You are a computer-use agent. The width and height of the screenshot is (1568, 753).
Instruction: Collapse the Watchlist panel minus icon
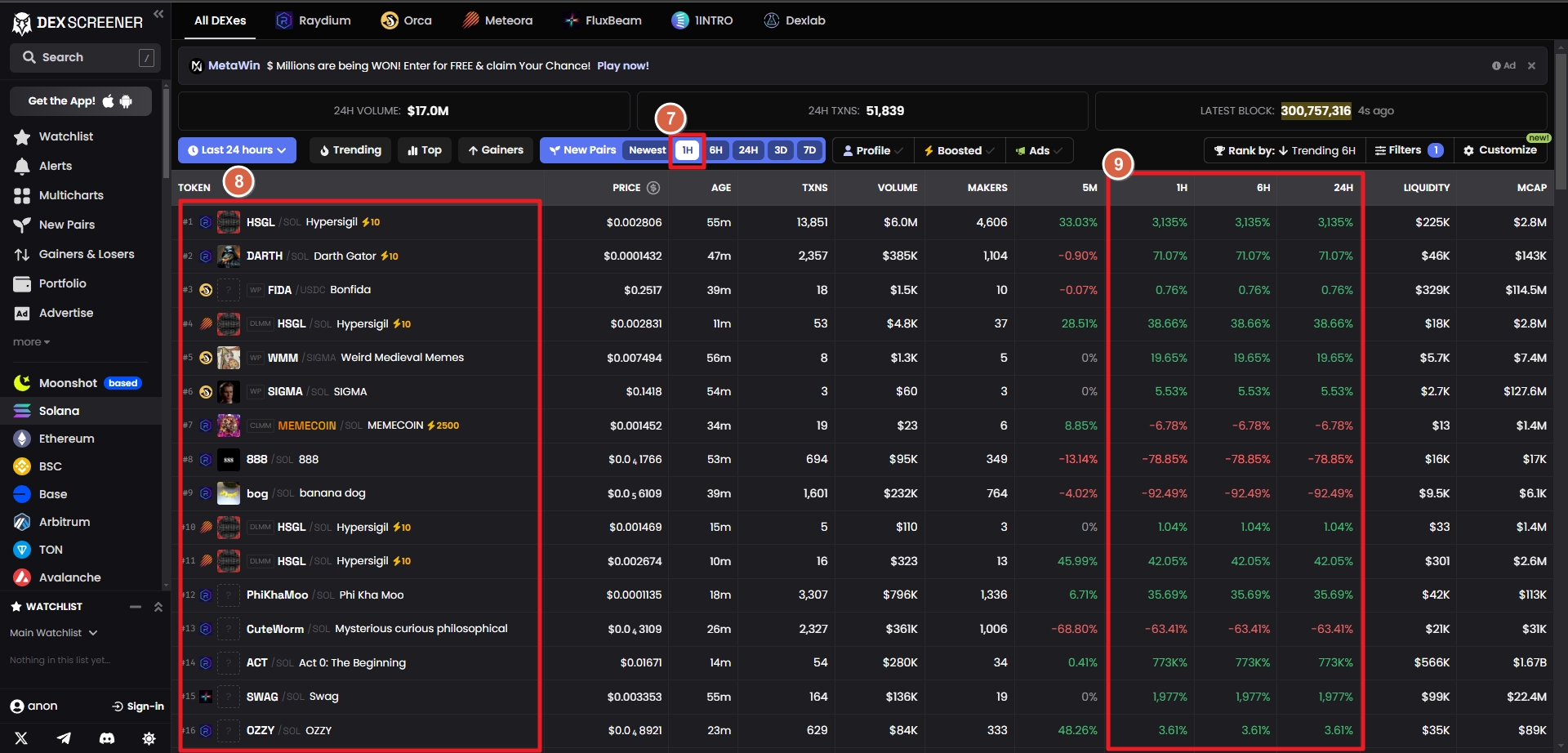point(136,607)
